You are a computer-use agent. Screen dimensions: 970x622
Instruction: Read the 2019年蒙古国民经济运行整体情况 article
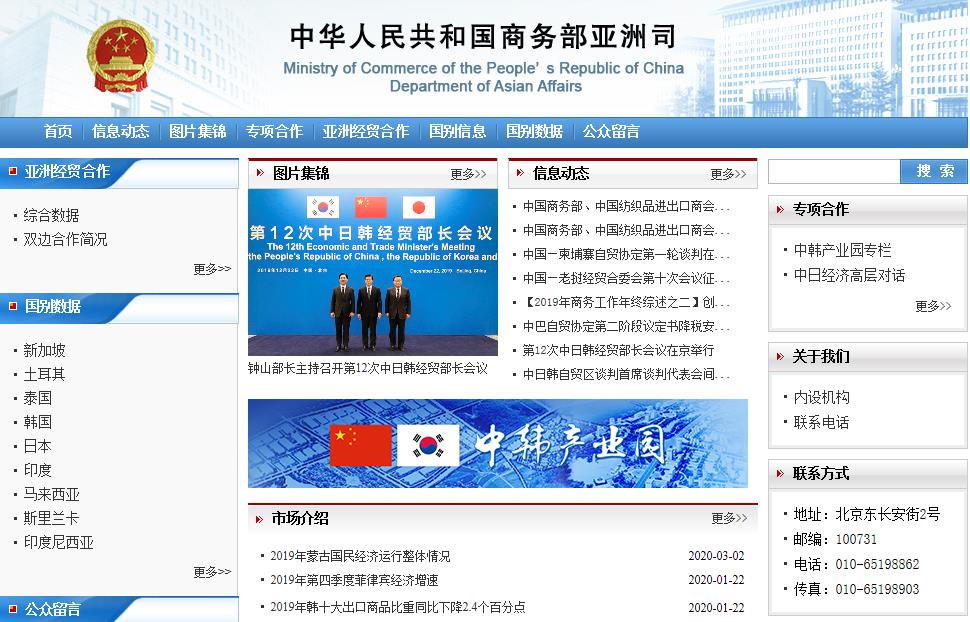click(360, 556)
